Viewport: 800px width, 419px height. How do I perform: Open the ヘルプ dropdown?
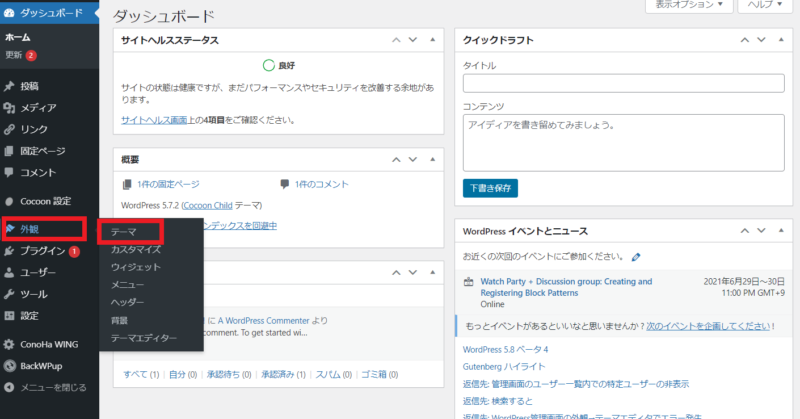click(765, 5)
